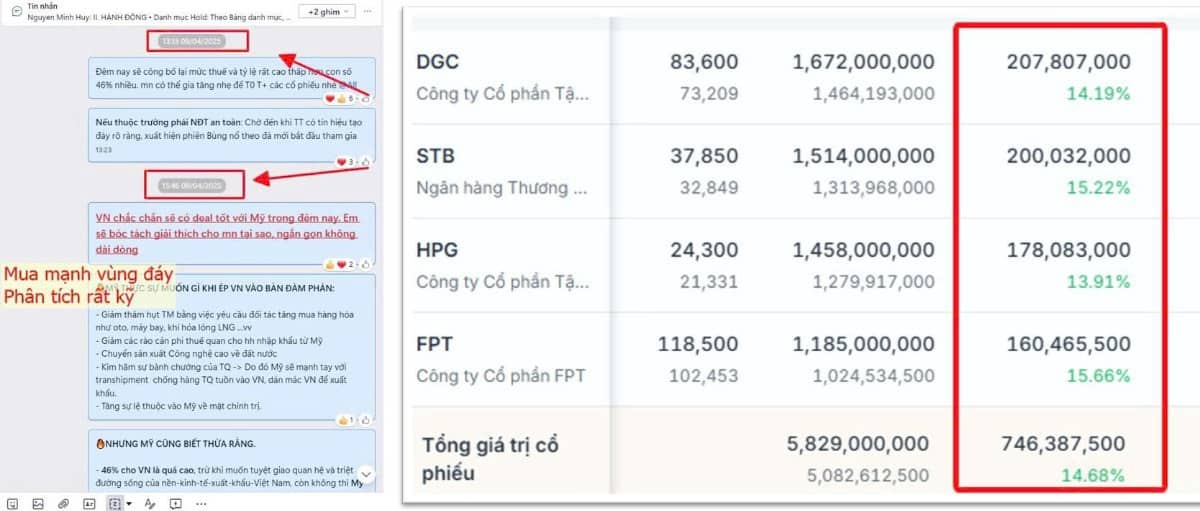Click the heart reaction on the NĐT an toàn message

340,161
